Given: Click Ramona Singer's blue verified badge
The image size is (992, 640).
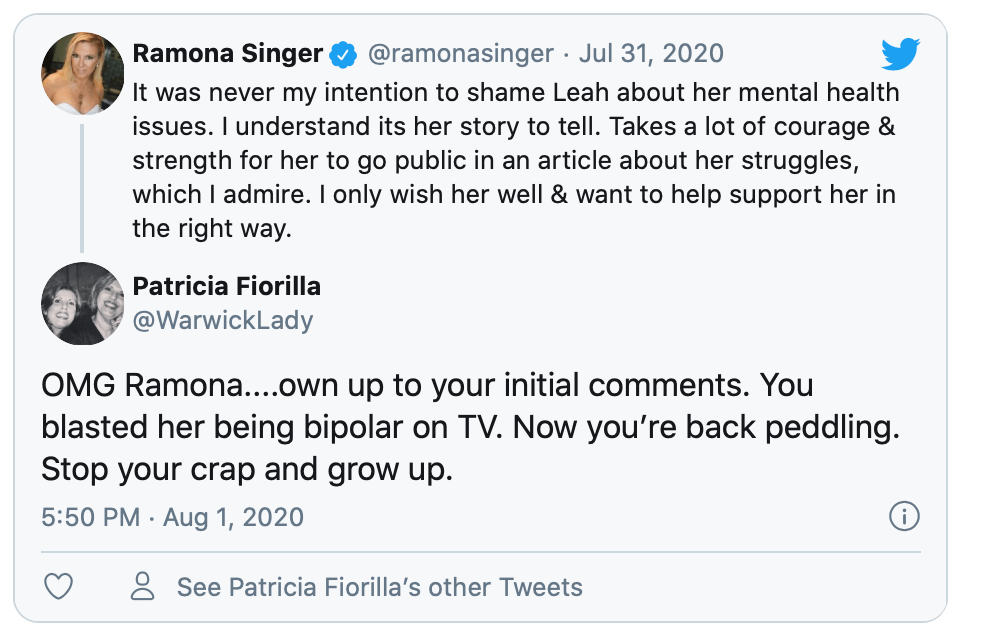Looking at the screenshot, I should click(342, 54).
